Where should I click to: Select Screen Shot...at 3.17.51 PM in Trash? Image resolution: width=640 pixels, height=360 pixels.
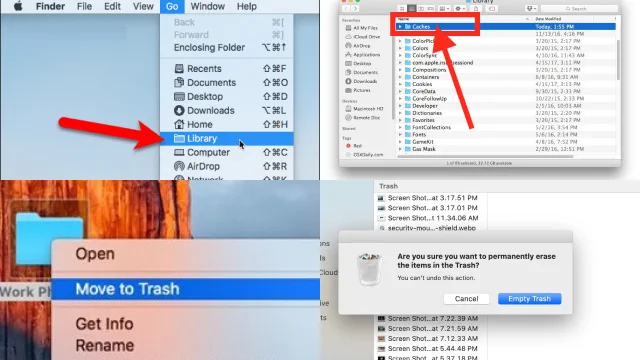pos(427,198)
